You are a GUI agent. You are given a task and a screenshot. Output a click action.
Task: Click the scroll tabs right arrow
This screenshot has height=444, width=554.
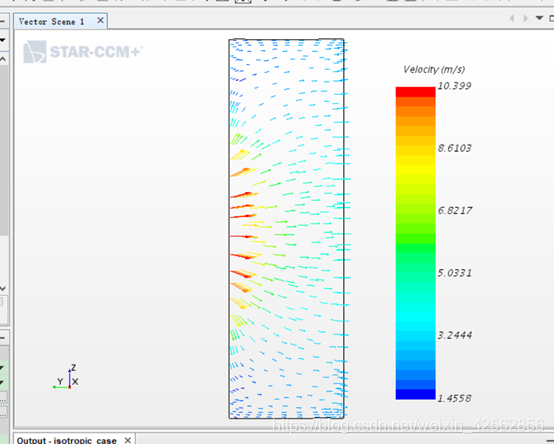point(526,18)
